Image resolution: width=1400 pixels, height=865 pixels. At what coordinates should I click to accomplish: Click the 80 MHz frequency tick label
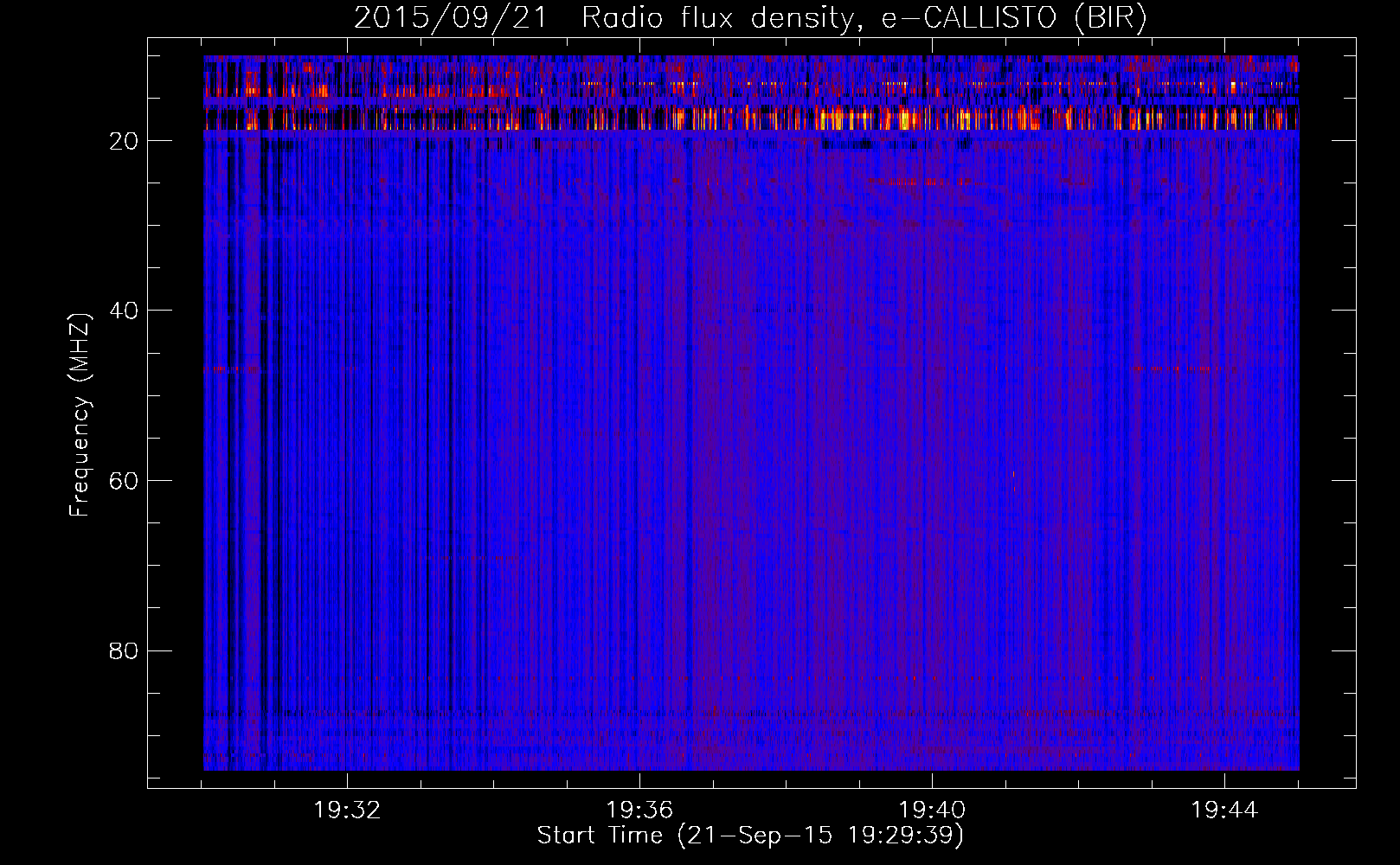124,650
